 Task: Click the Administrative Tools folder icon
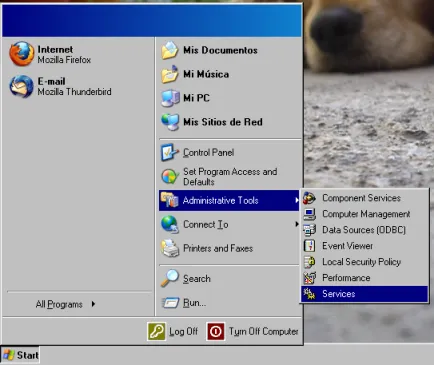(170, 200)
